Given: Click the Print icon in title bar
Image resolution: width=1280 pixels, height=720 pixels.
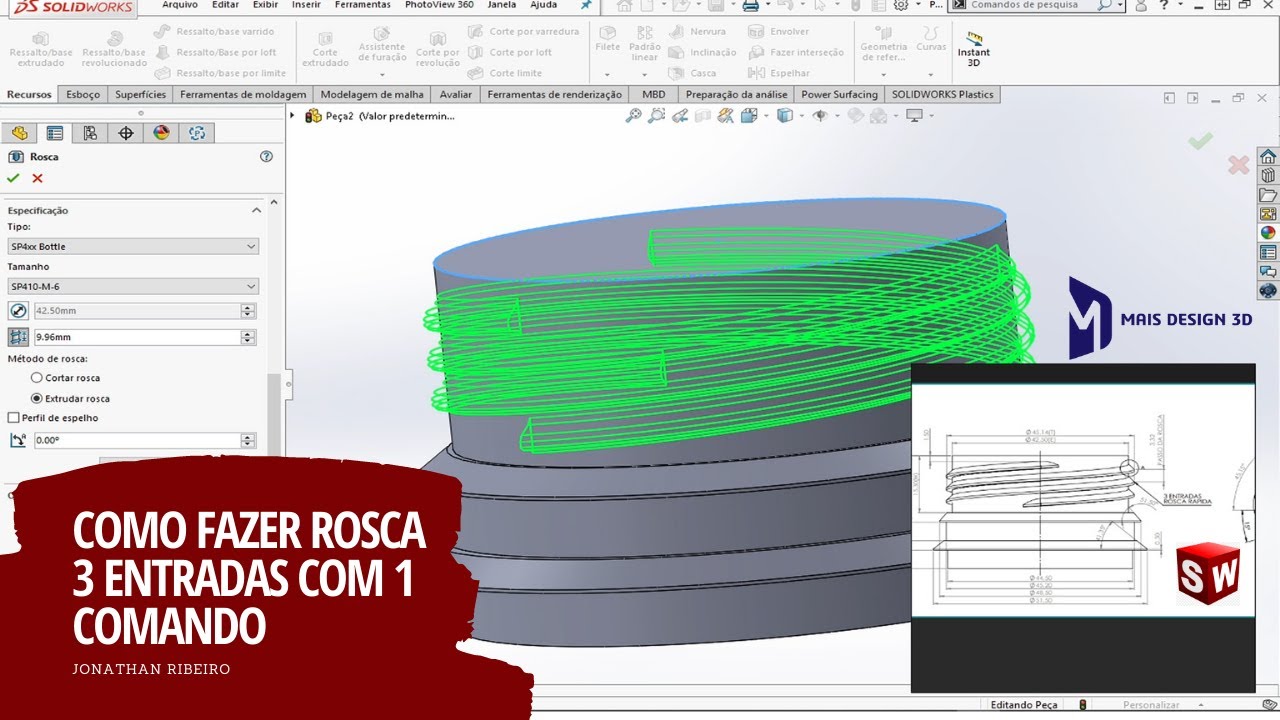Looking at the screenshot, I should 749,5.
